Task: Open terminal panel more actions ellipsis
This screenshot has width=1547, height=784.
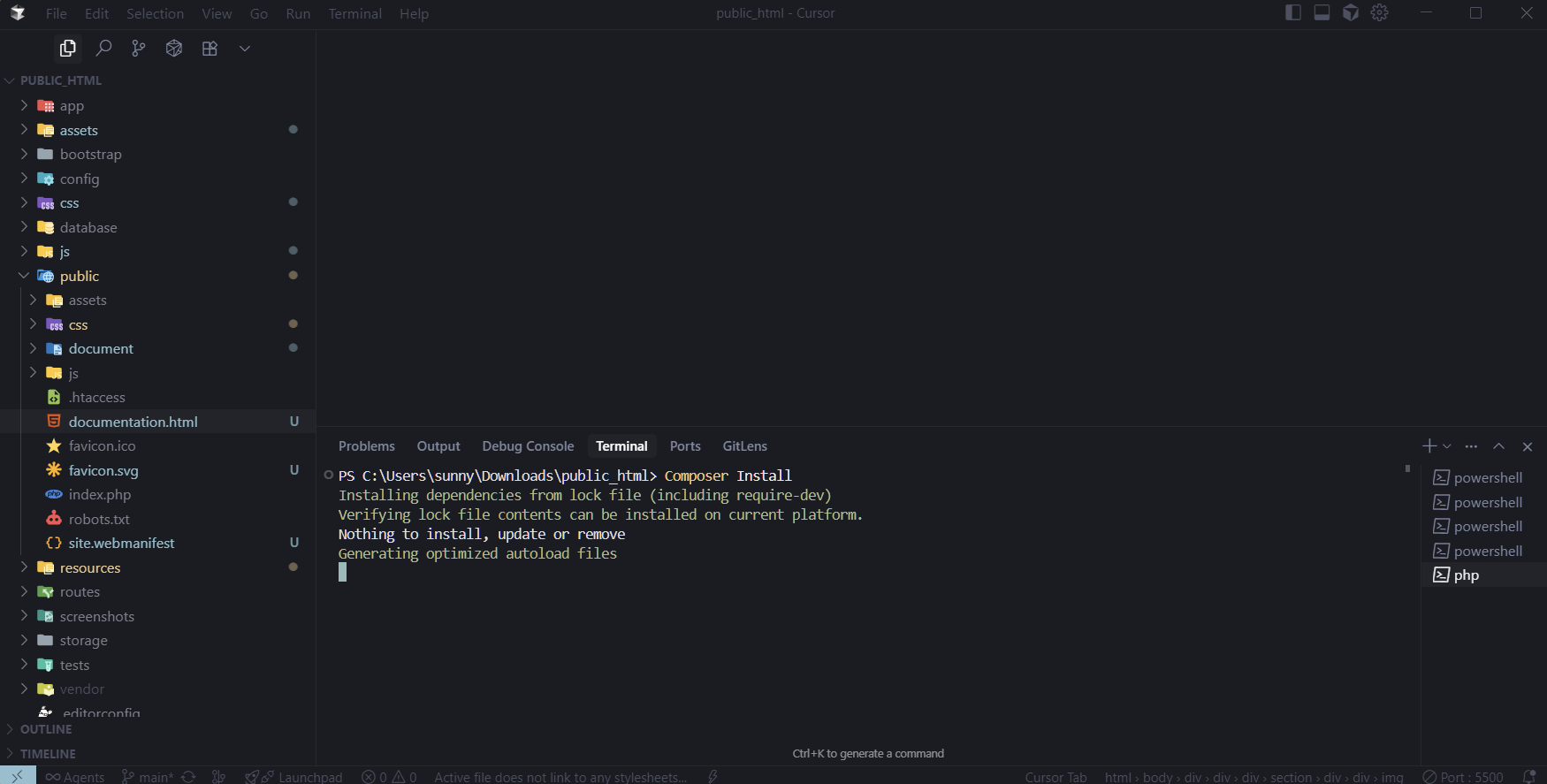Action: [1471, 446]
